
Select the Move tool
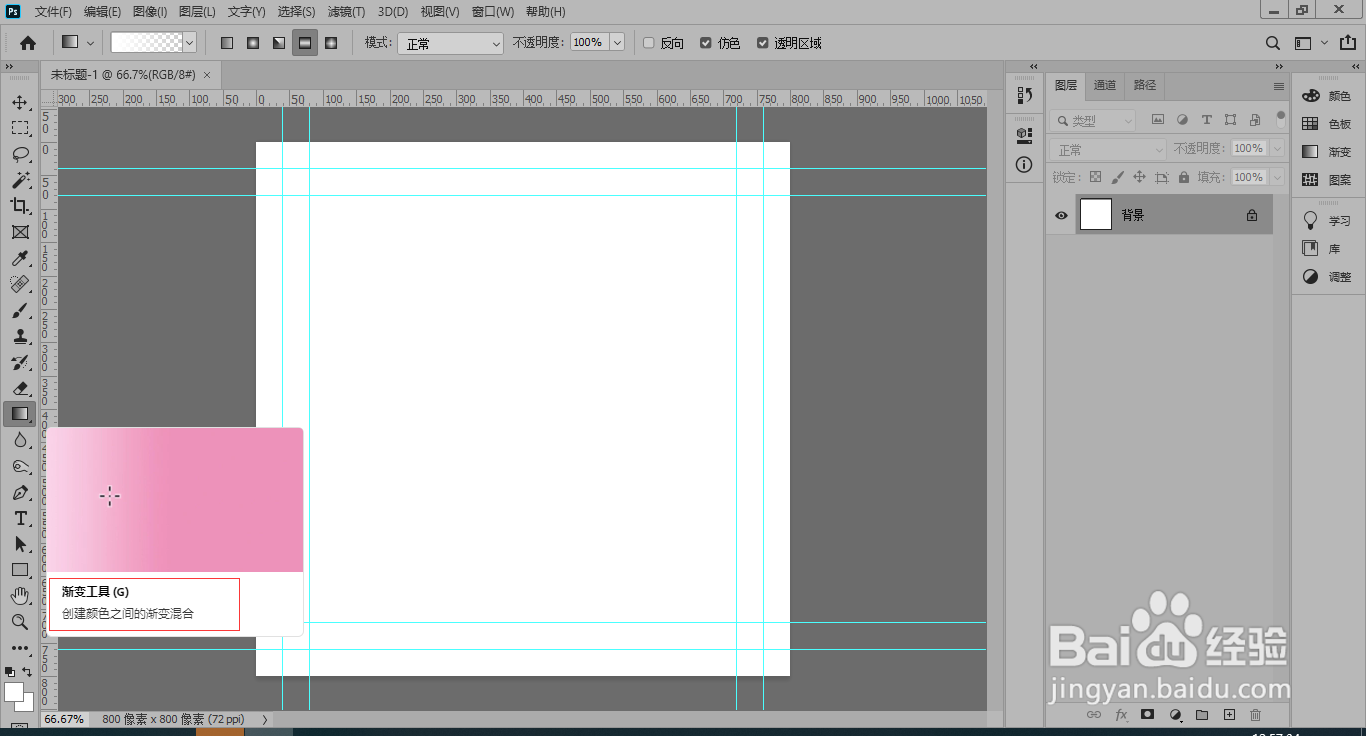coord(20,102)
